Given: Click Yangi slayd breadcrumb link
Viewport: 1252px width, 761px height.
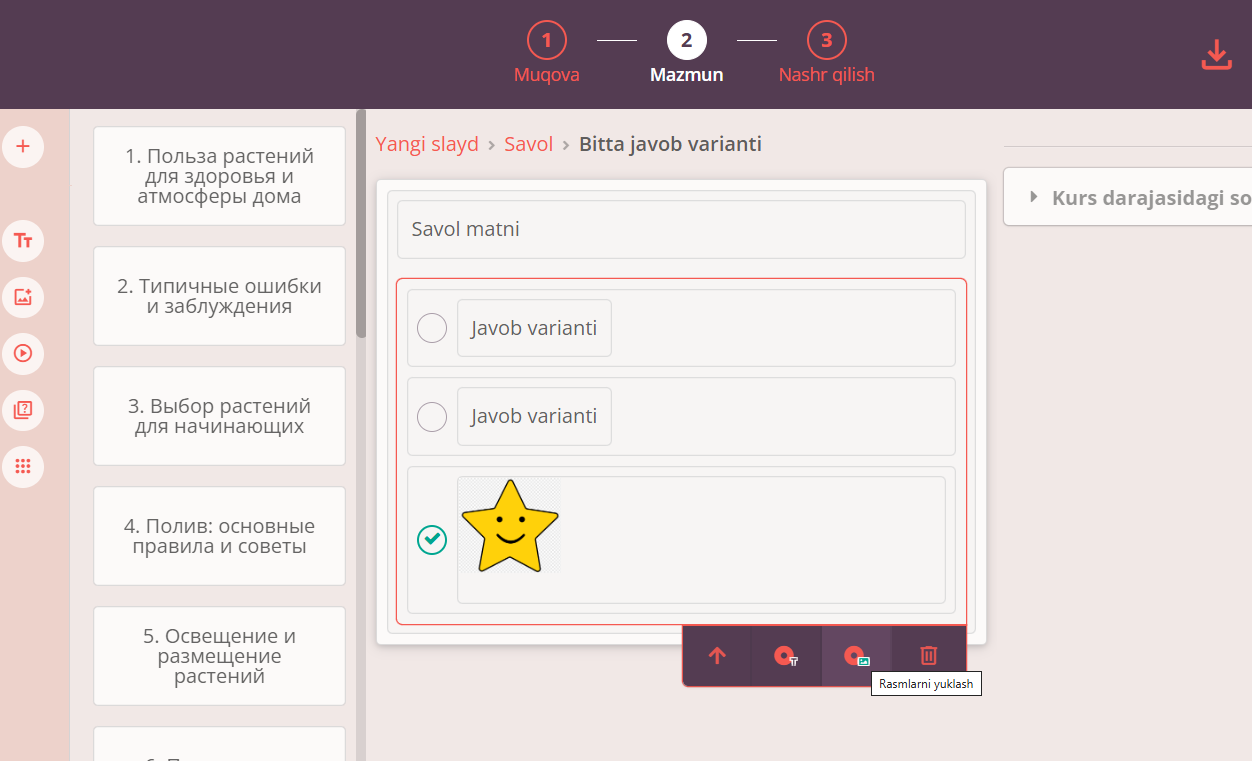Looking at the screenshot, I should 427,144.
